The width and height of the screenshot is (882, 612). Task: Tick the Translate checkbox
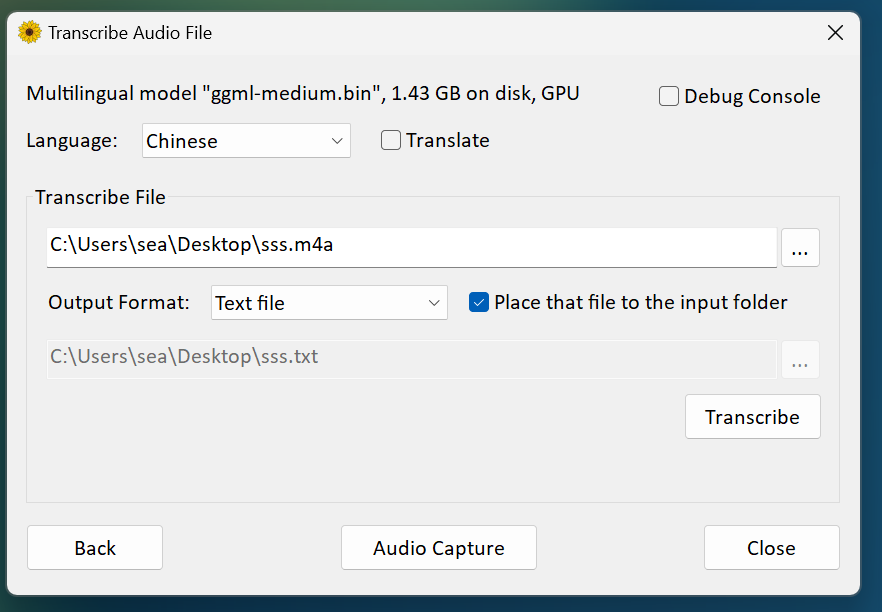[x=391, y=141]
